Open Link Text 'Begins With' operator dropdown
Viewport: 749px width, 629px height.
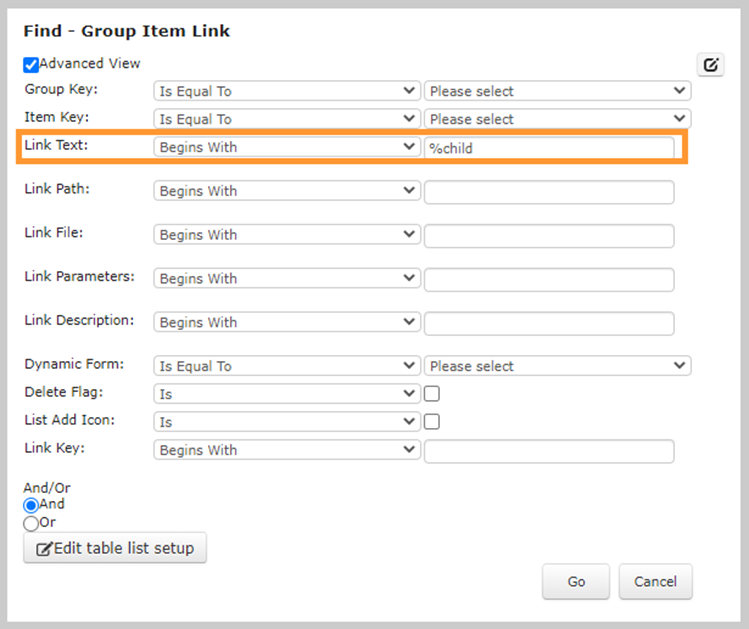click(x=287, y=147)
